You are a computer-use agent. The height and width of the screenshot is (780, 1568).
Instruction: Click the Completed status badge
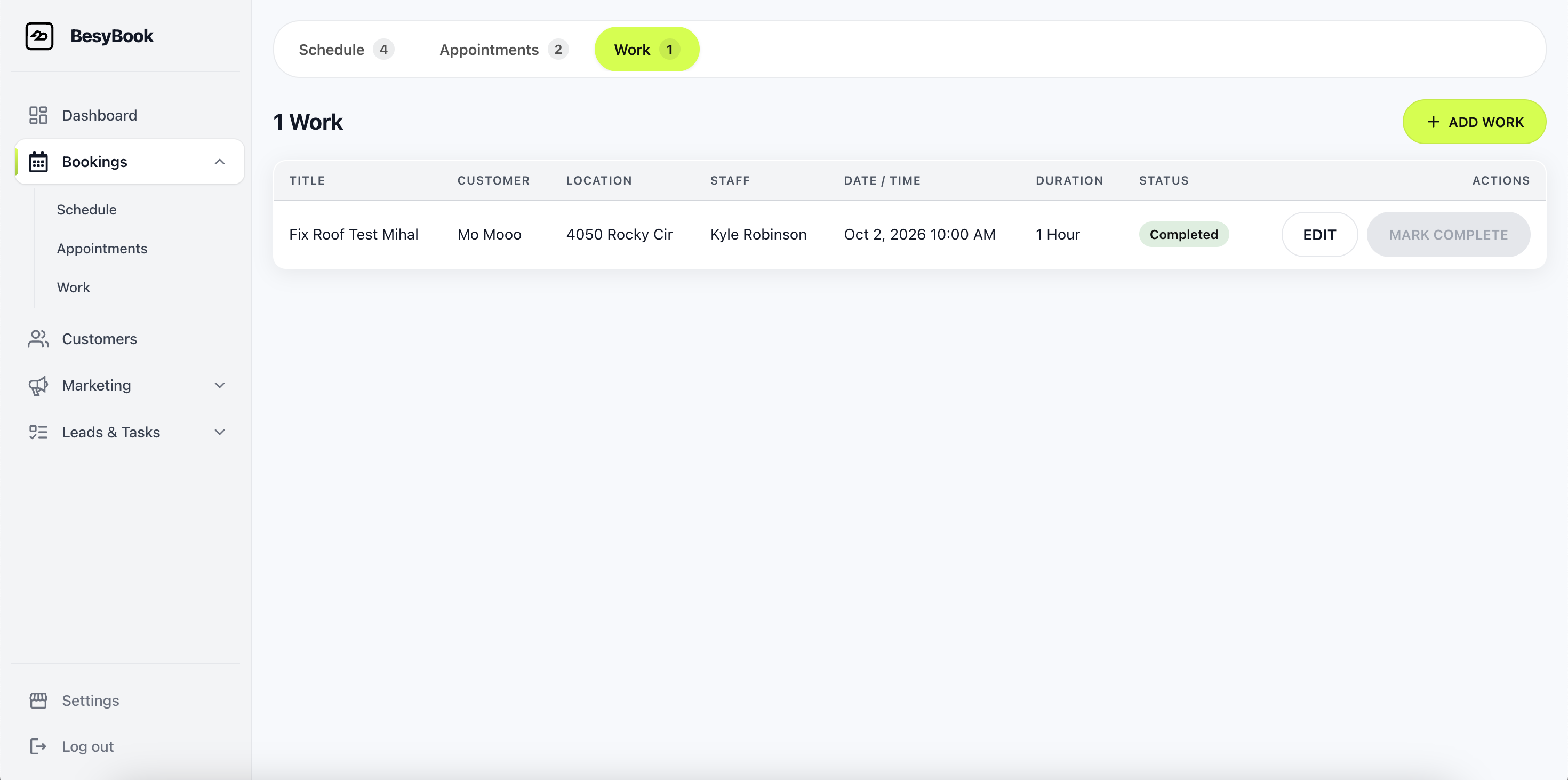click(x=1183, y=234)
